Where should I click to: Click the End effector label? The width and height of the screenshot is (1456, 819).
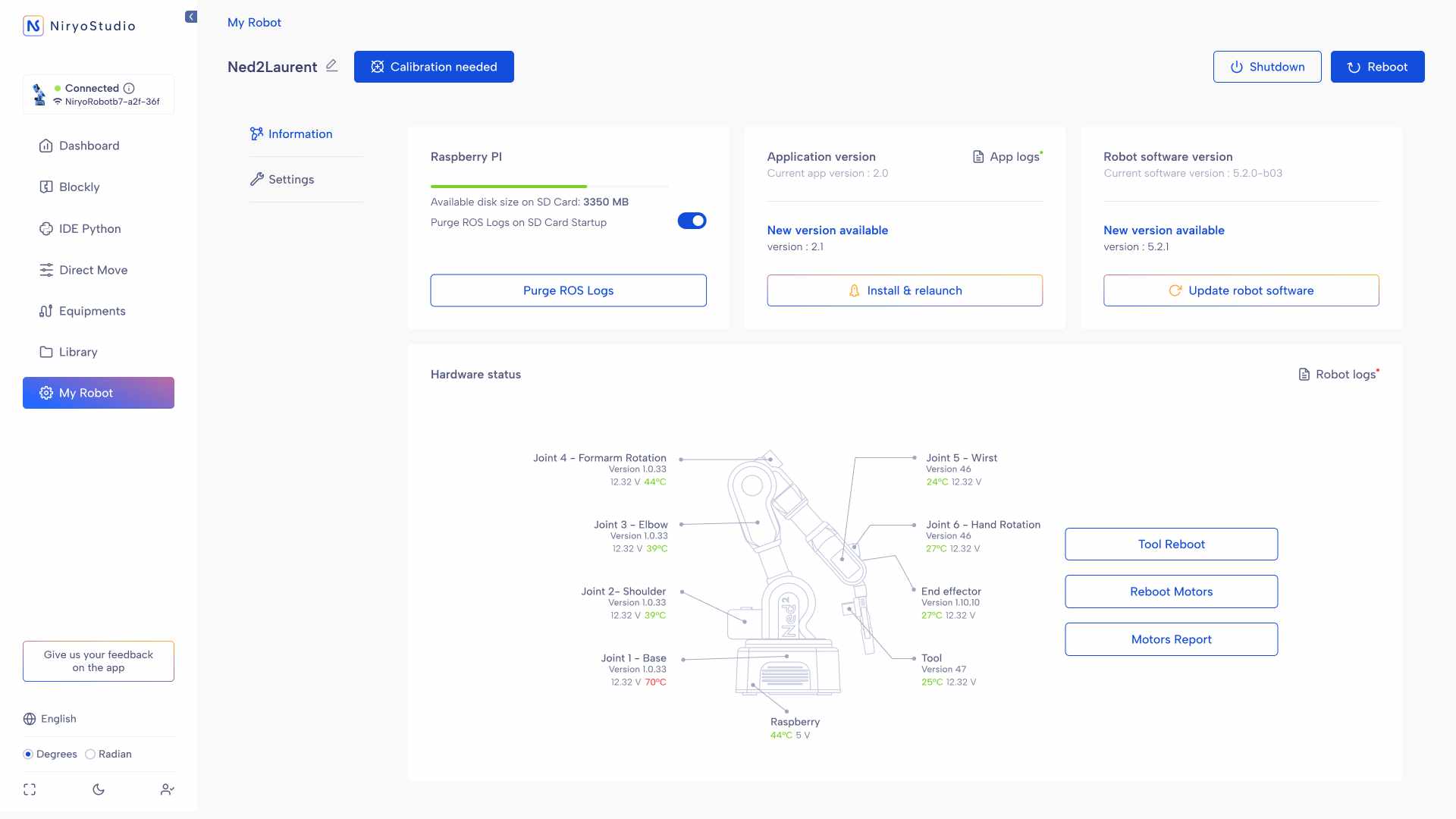(951, 591)
